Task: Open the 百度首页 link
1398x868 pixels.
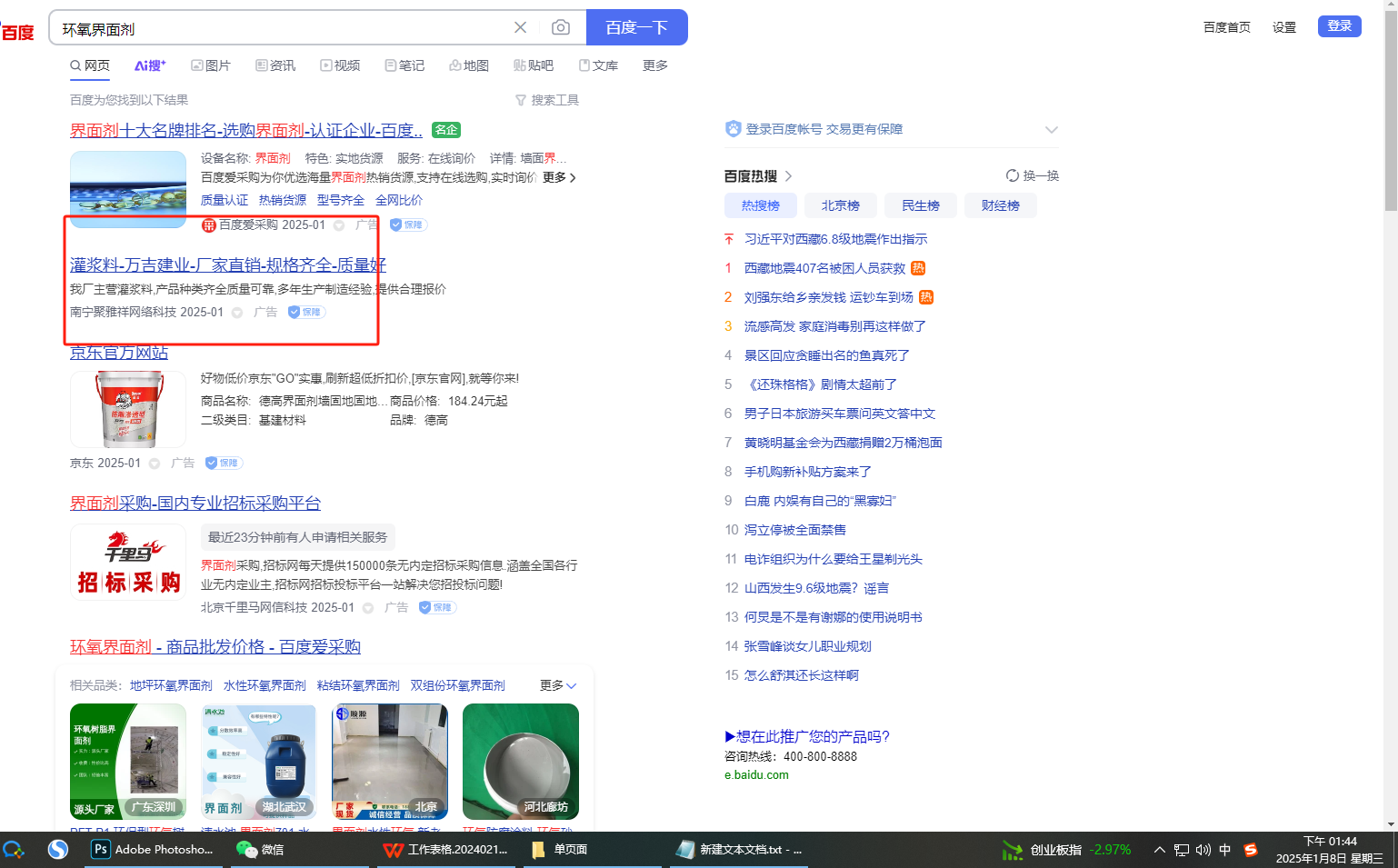Action: coord(1227,27)
